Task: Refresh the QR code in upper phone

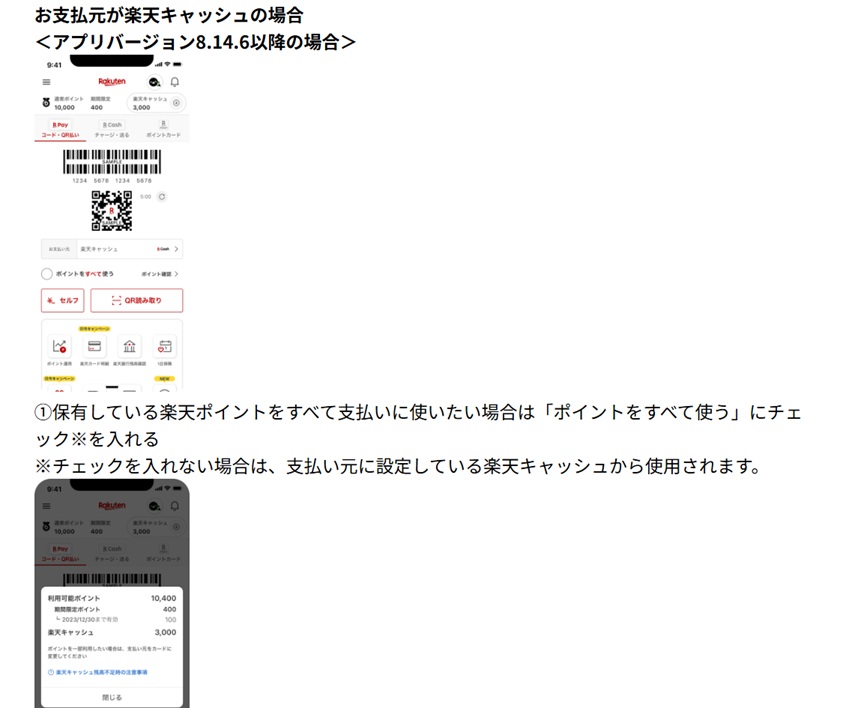Action: tap(162, 197)
